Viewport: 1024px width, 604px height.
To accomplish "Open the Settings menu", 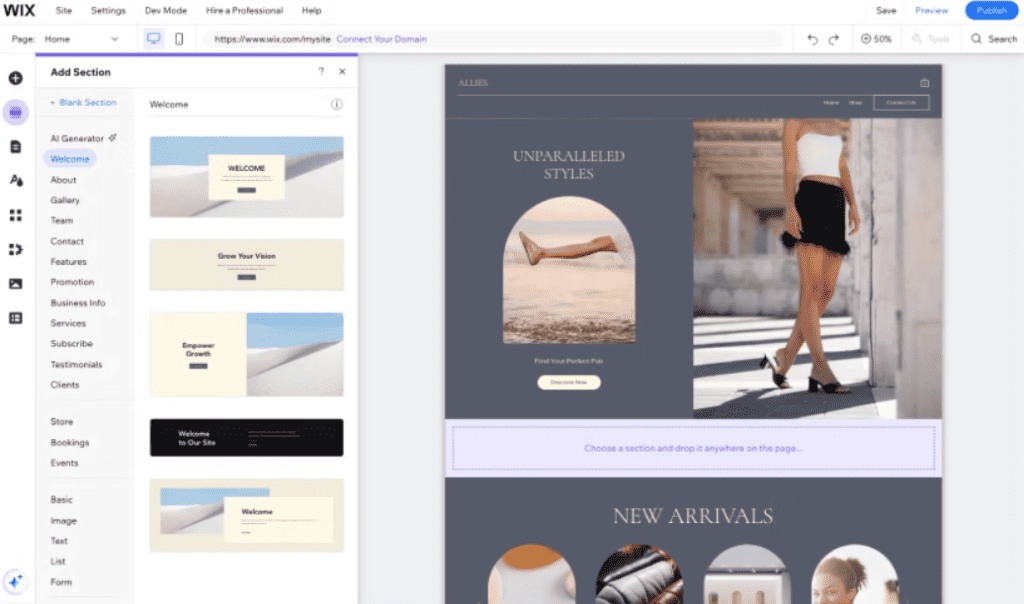I will coord(108,10).
